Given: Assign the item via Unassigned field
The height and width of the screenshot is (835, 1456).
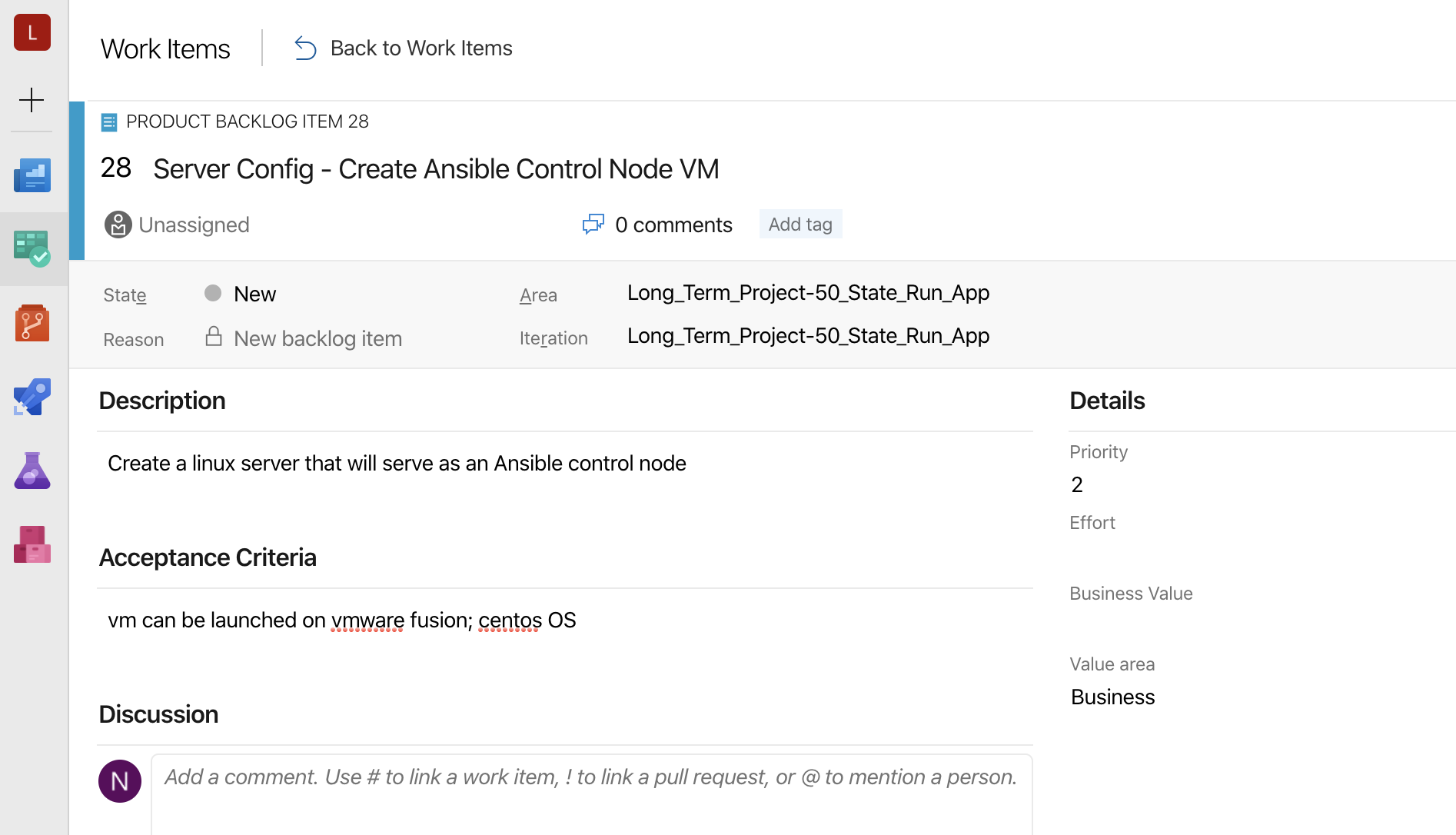Looking at the screenshot, I should (194, 225).
